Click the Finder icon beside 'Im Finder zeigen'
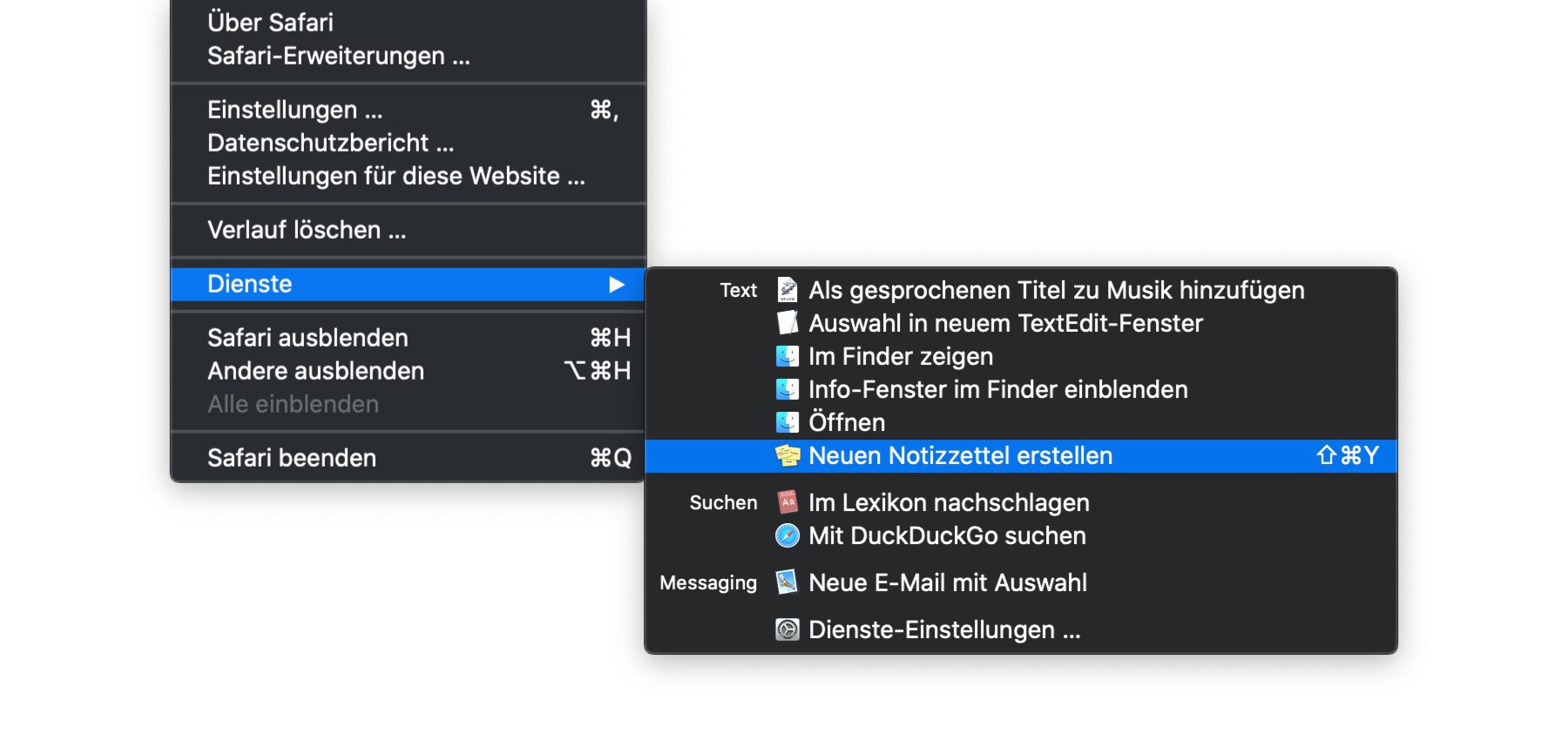This screenshot has height=740, width=1568. pyautogui.click(x=787, y=356)
